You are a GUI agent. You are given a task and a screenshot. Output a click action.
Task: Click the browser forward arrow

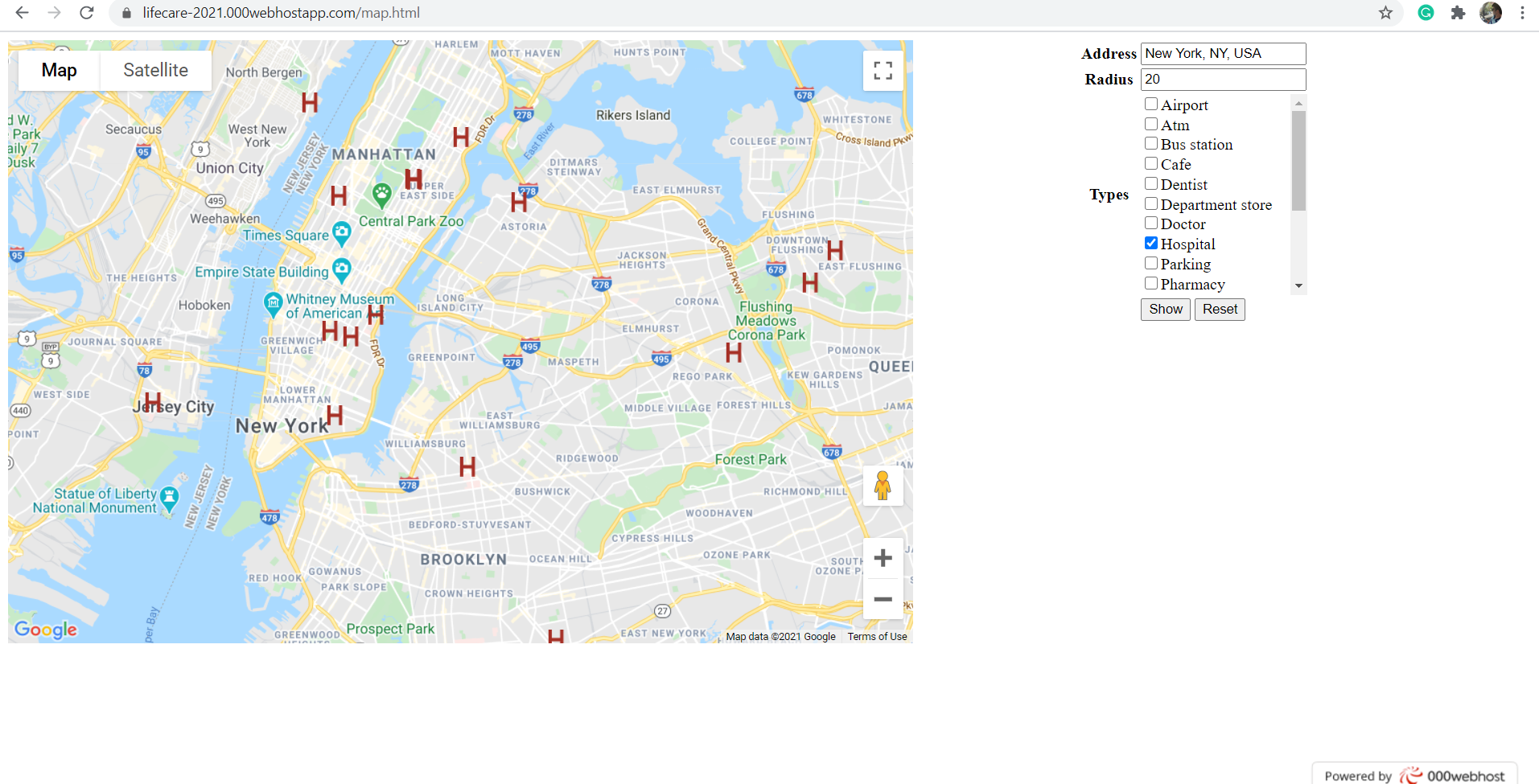pos(54,13)
